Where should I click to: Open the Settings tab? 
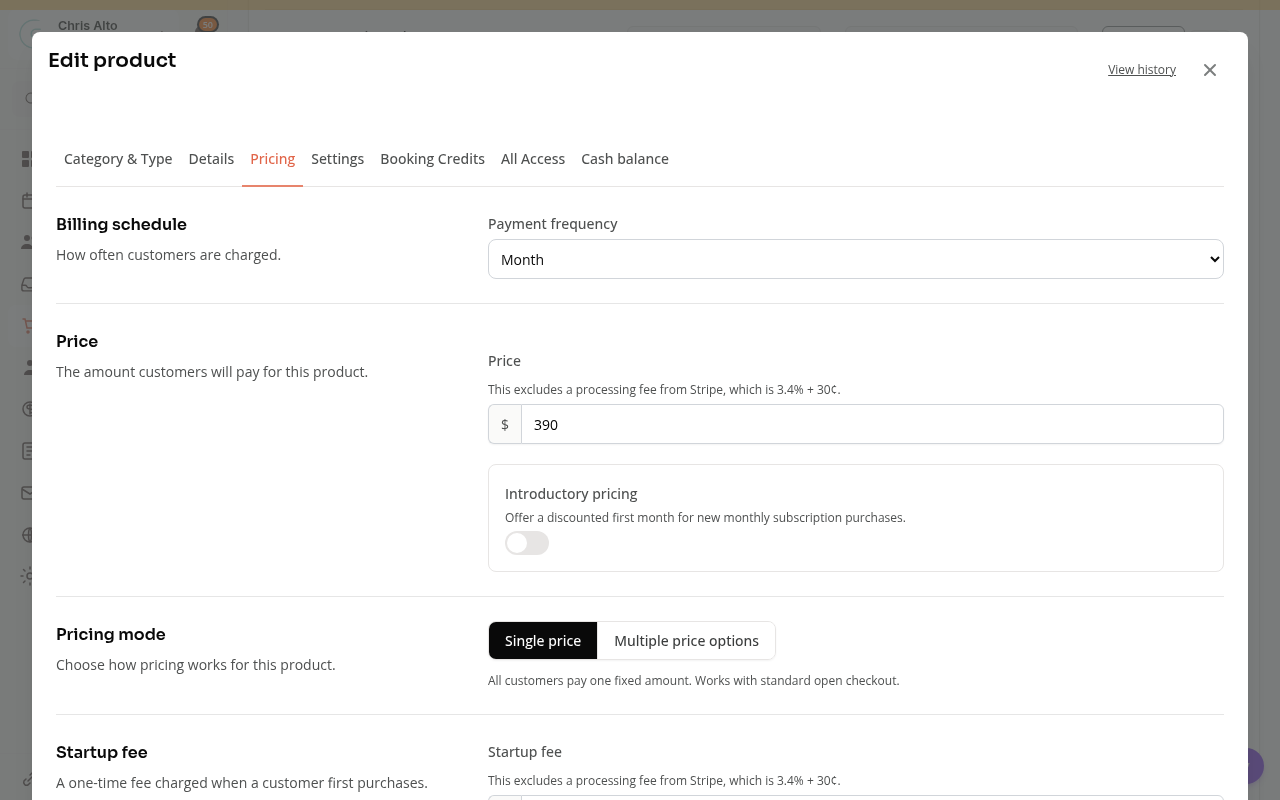pyautogui.click(x=337, y=159)
